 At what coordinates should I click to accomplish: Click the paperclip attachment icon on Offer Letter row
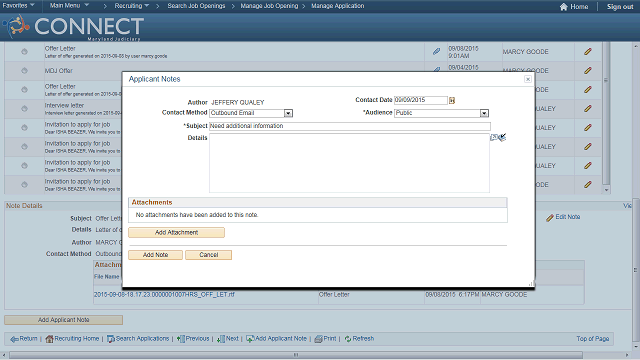pos(436,51)
